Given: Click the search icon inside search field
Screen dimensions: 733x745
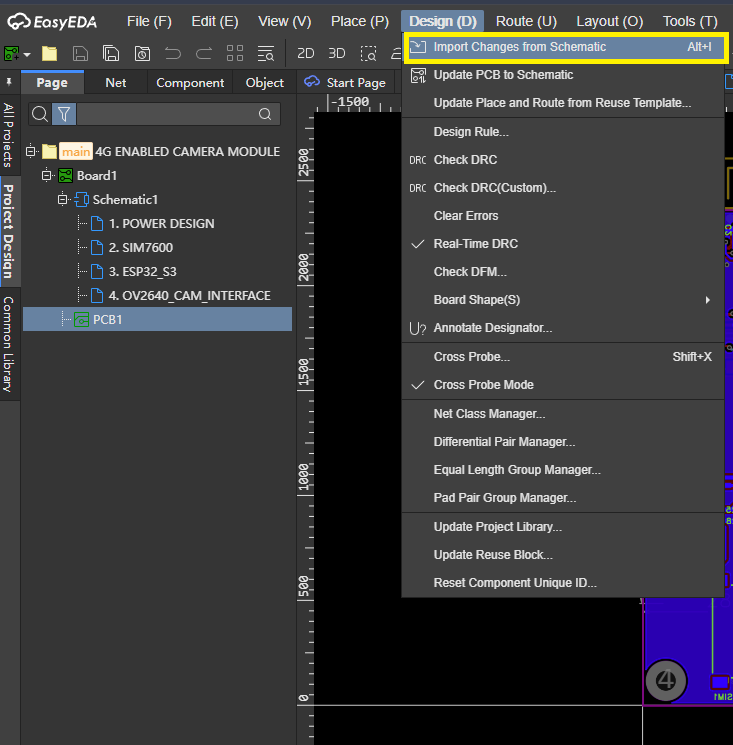Looking at the screenshot, I should [265, 114].
